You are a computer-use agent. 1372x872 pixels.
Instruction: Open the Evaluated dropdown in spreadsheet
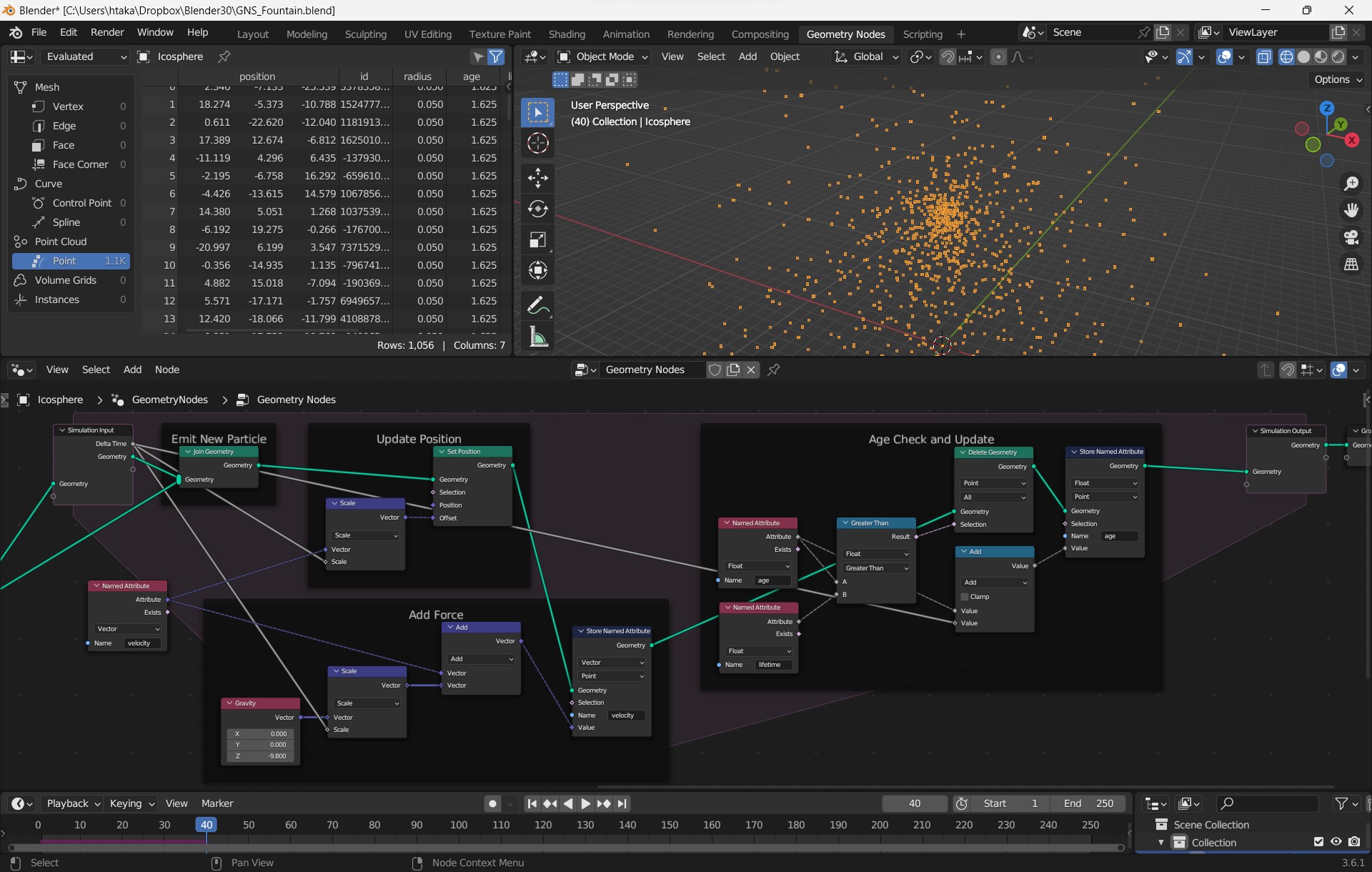(x=85, y=56)
